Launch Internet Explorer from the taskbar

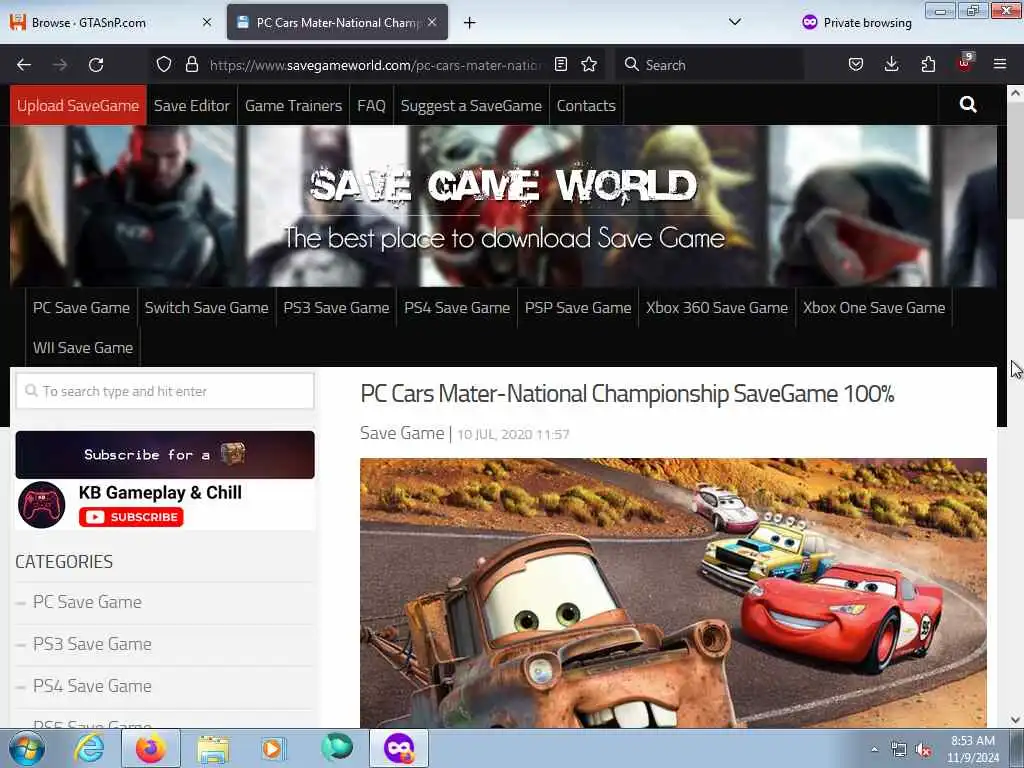pos(89,748)
